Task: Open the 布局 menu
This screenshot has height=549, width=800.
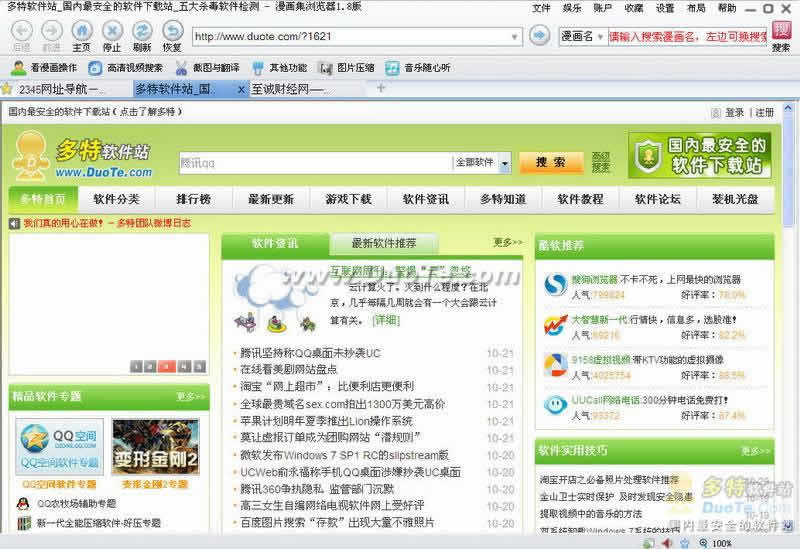Action: click(696, 8)
